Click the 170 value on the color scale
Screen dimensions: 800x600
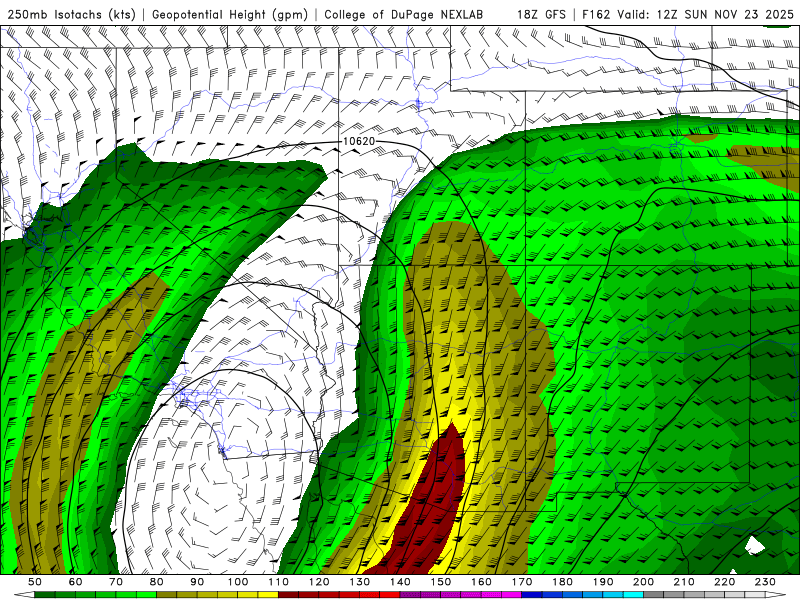(x=522, y=582)
